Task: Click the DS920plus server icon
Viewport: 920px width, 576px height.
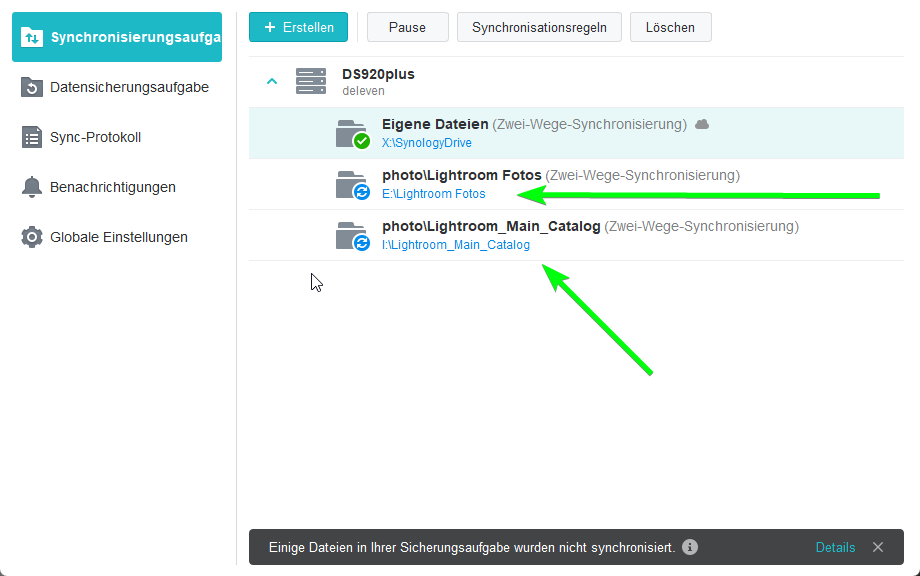Action: (311, 81)
